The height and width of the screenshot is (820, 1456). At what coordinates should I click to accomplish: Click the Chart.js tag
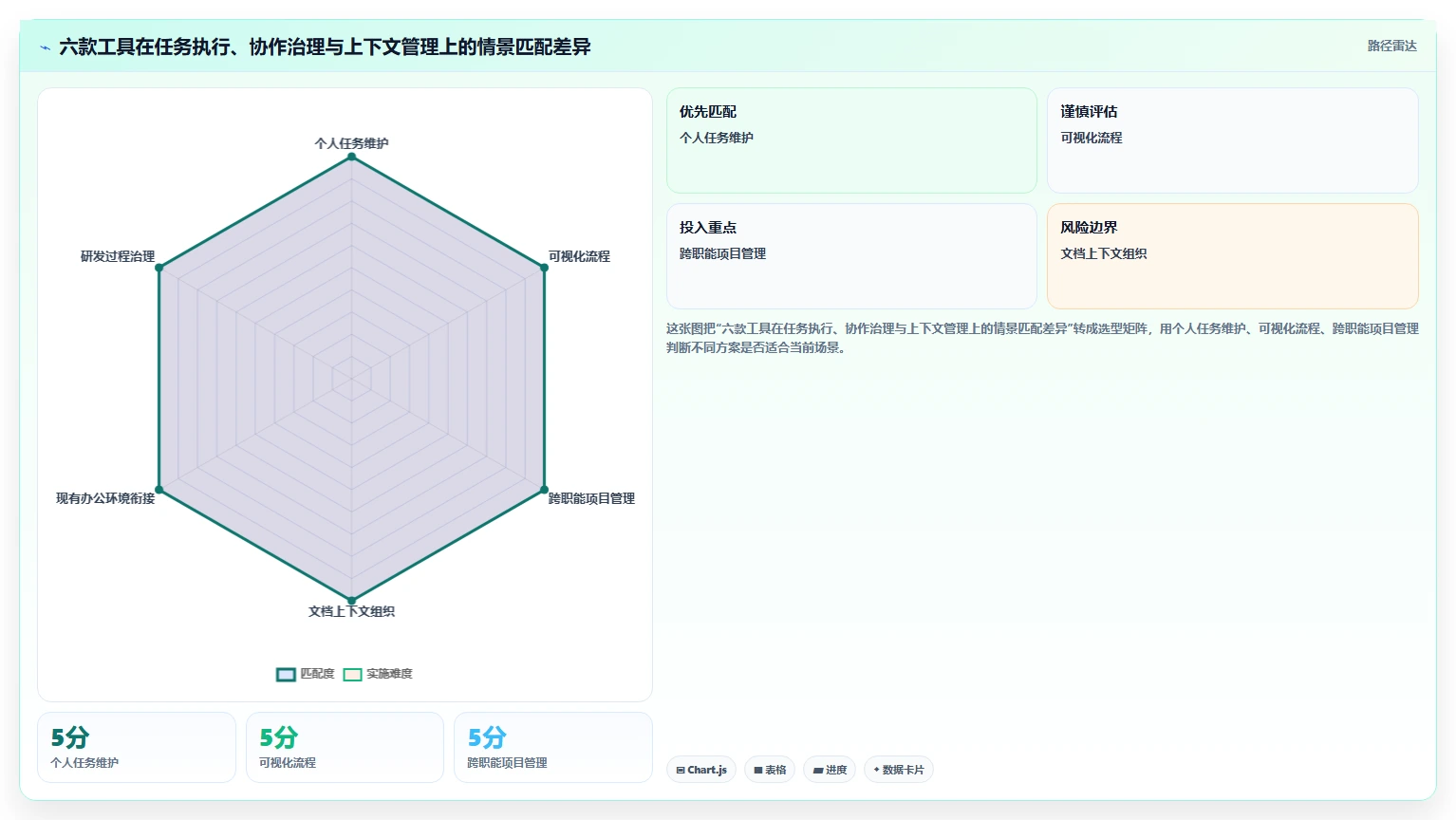tap(701, 770)
